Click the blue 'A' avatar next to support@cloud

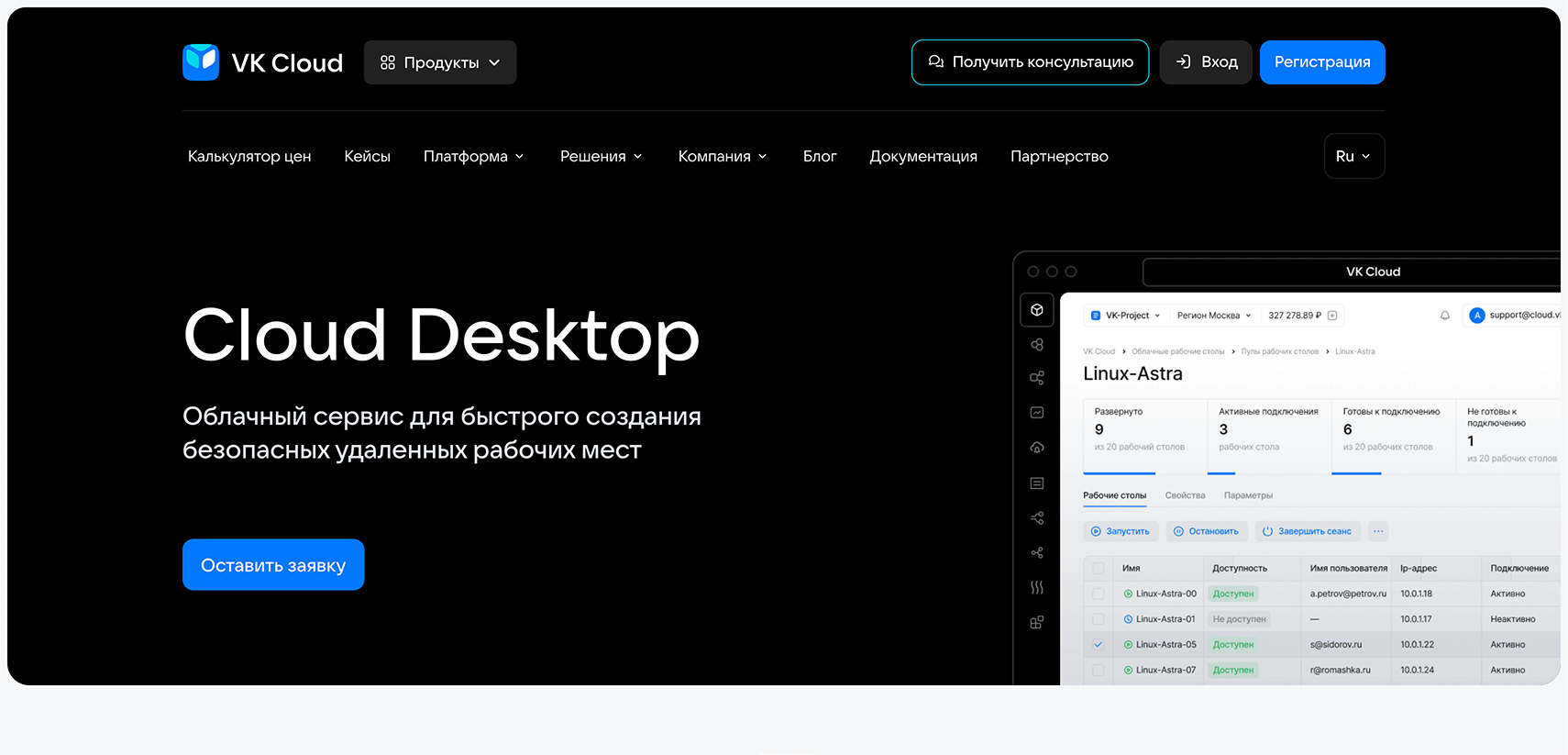[1476, 316]
